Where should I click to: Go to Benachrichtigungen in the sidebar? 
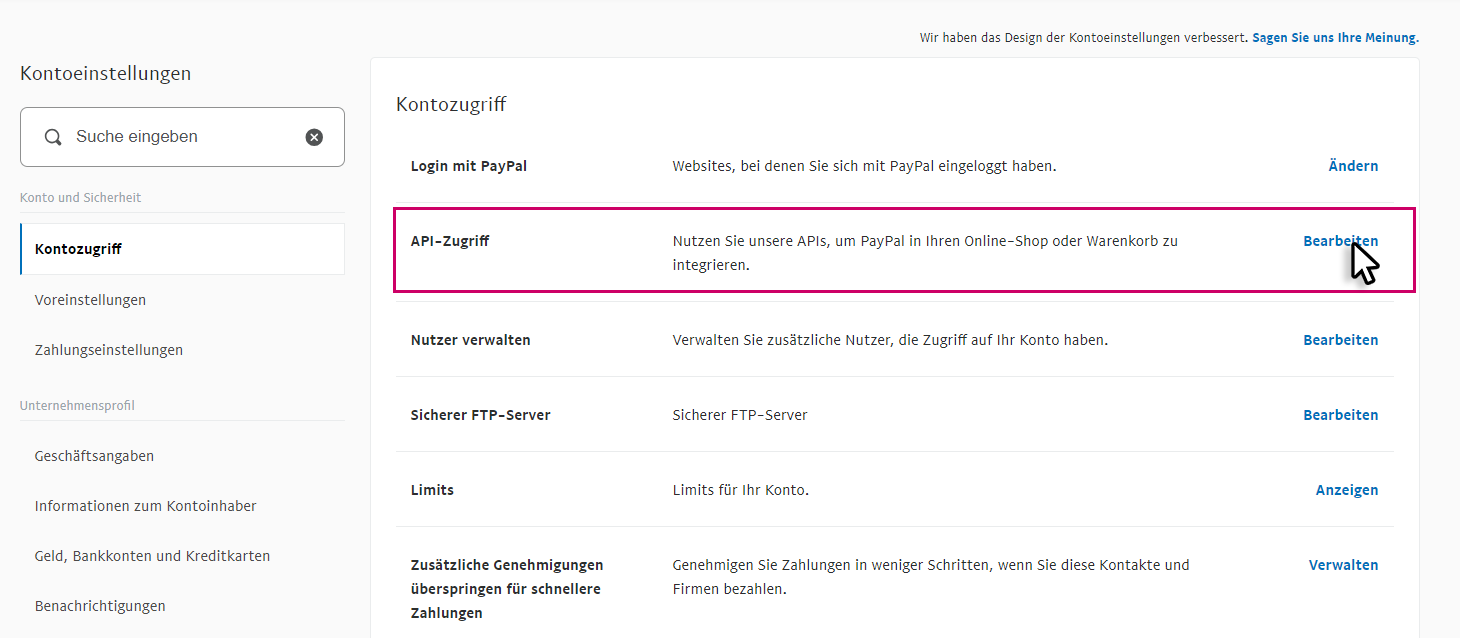coord(100,606)
